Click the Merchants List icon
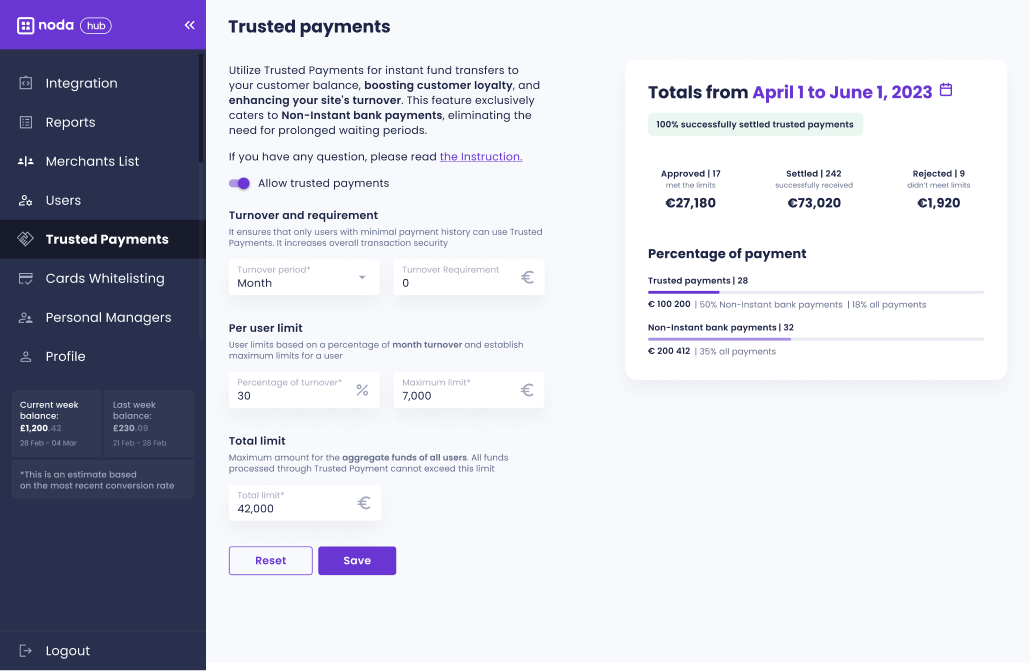The image size is (1030, 671). click(26, 161)
